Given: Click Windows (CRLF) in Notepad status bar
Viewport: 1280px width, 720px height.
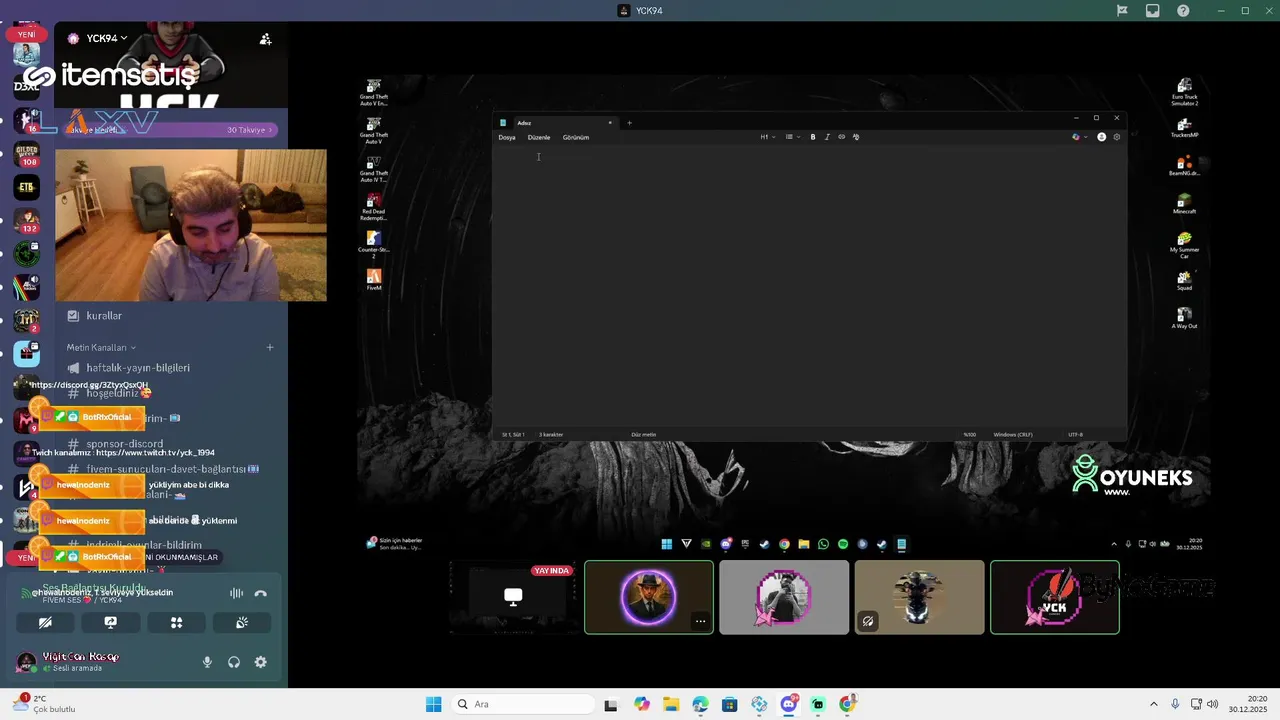Looking at the screenshot, I should tap(1013, 435).
